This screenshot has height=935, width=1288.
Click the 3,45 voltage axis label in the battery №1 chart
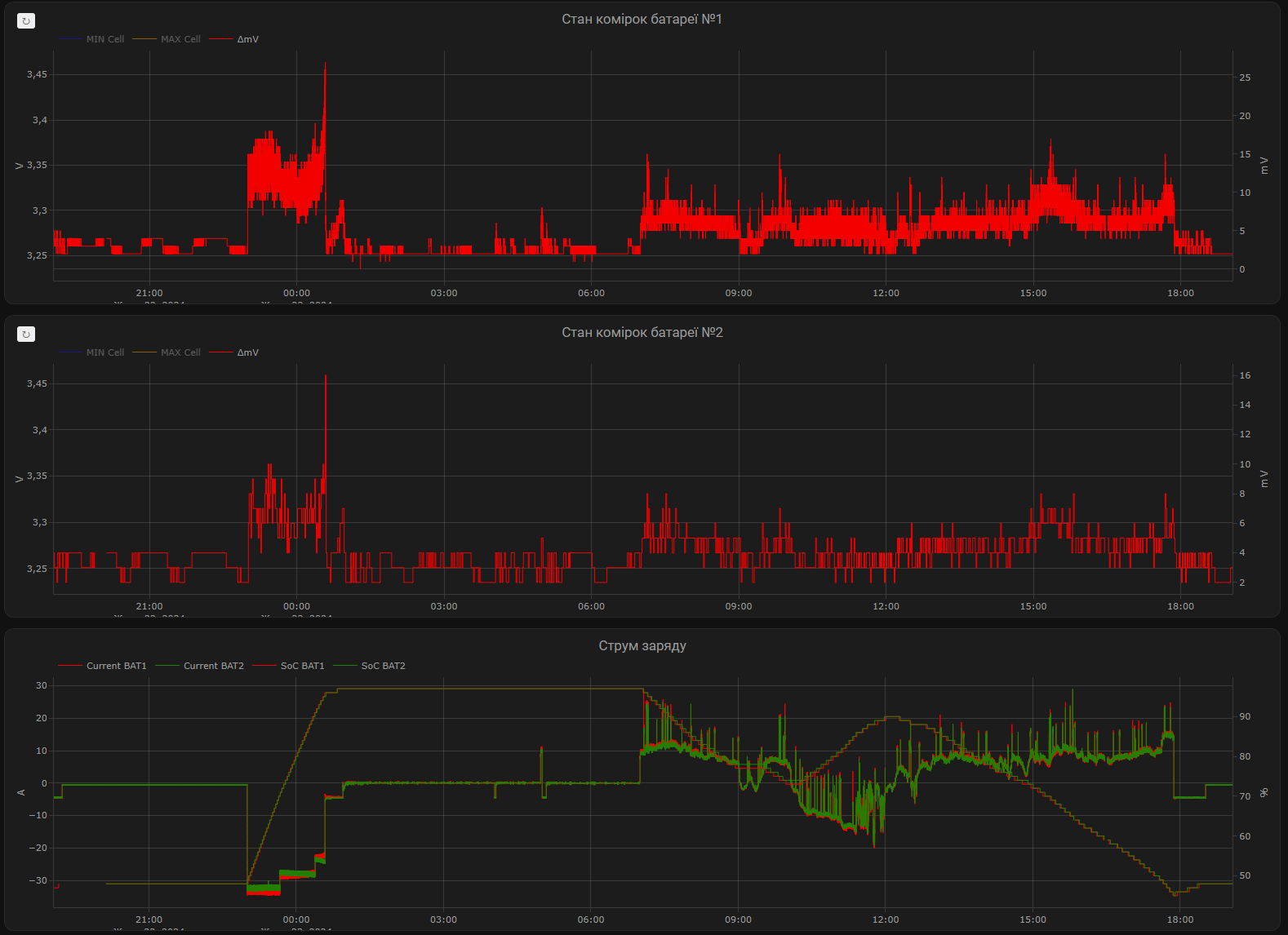pos(37,74)
